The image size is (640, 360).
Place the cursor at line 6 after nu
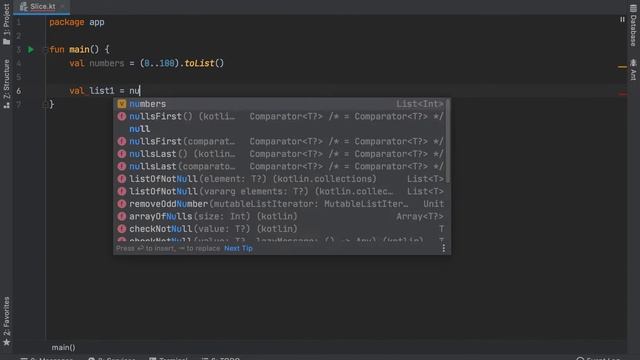140,91
